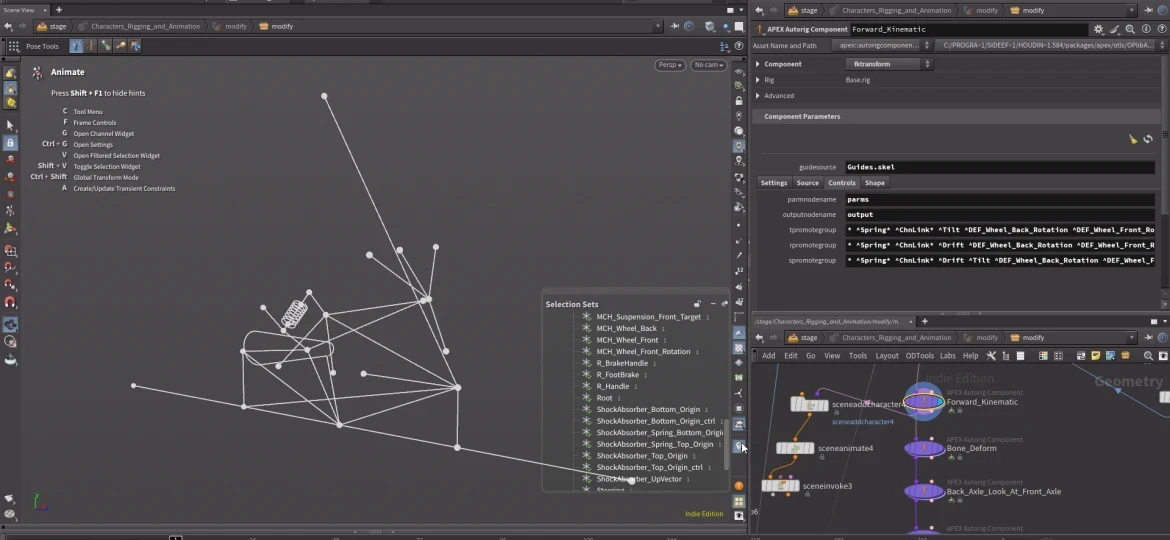
Task: Select the sceneinvoke3 node
Action: (x=780, y=486)
